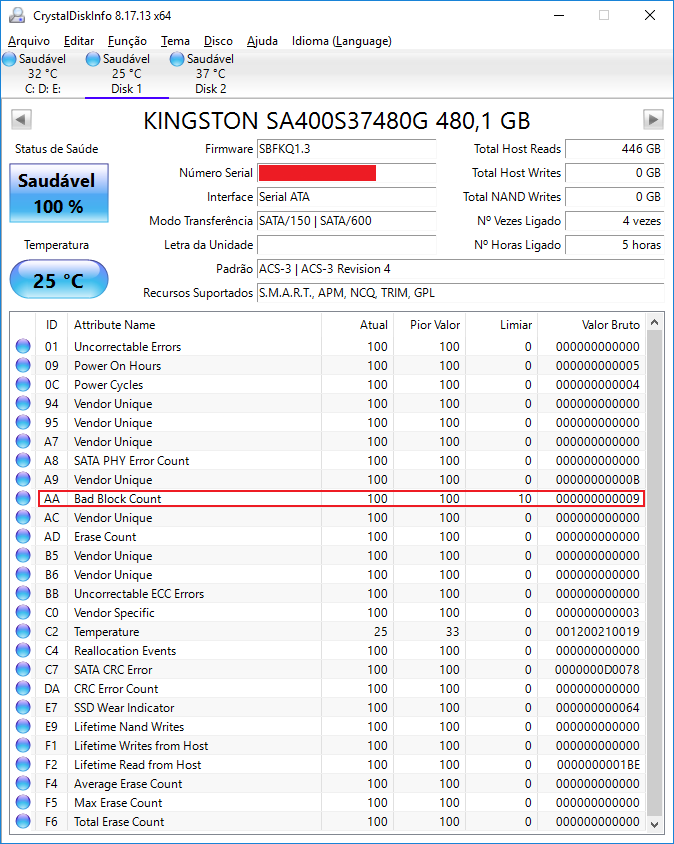
Task: Open the Arquivo menu
Action: tap(29, 41)
